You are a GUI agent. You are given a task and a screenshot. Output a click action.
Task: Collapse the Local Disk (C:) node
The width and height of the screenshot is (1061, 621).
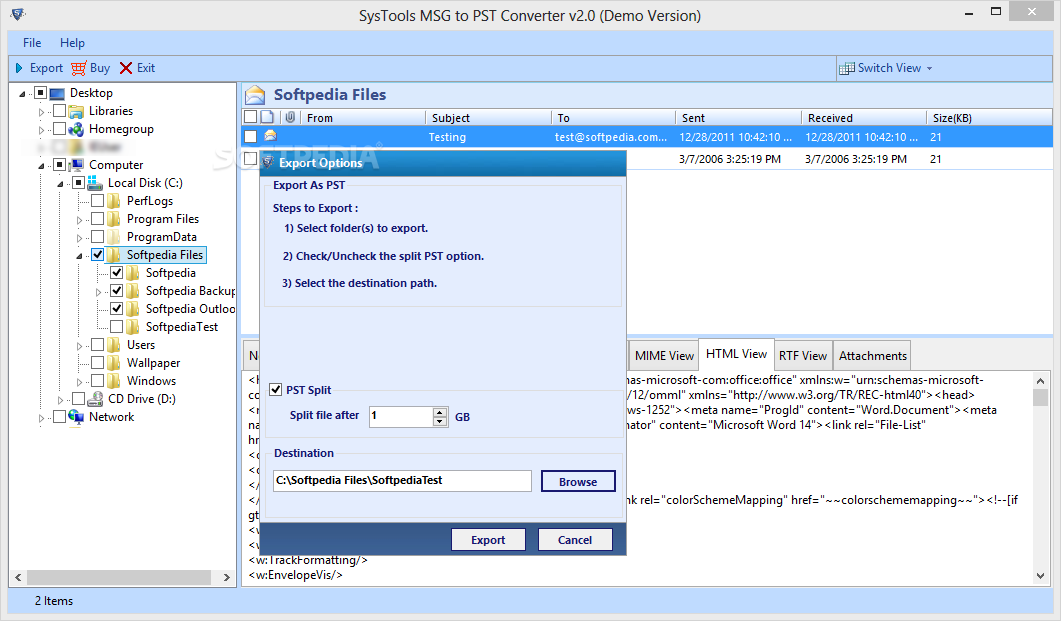(60, 183)
